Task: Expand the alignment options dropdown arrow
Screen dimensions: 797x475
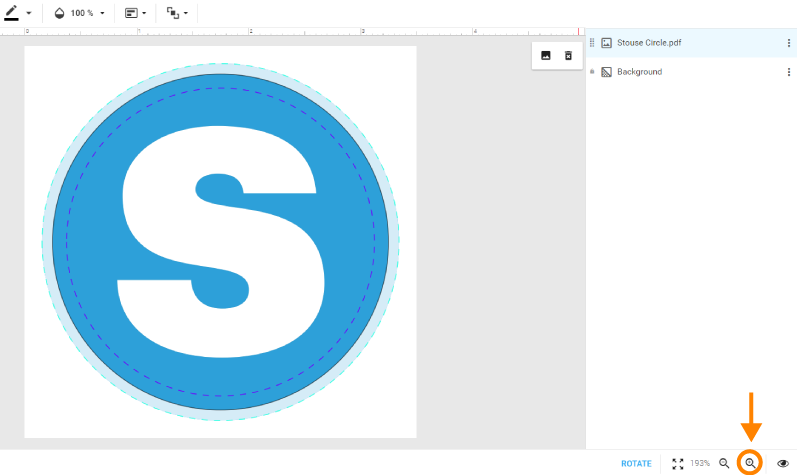Action: tap(144, 13)
